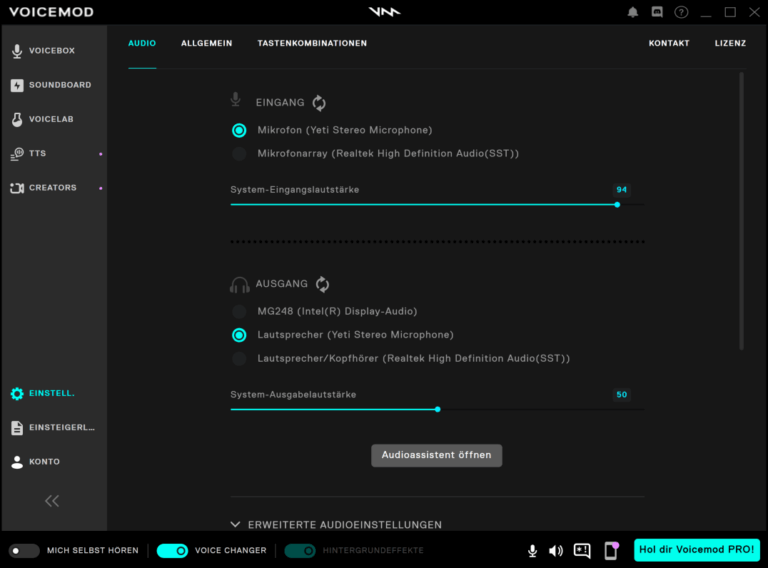Click the Voicemod VM logo

coord(384,12)
